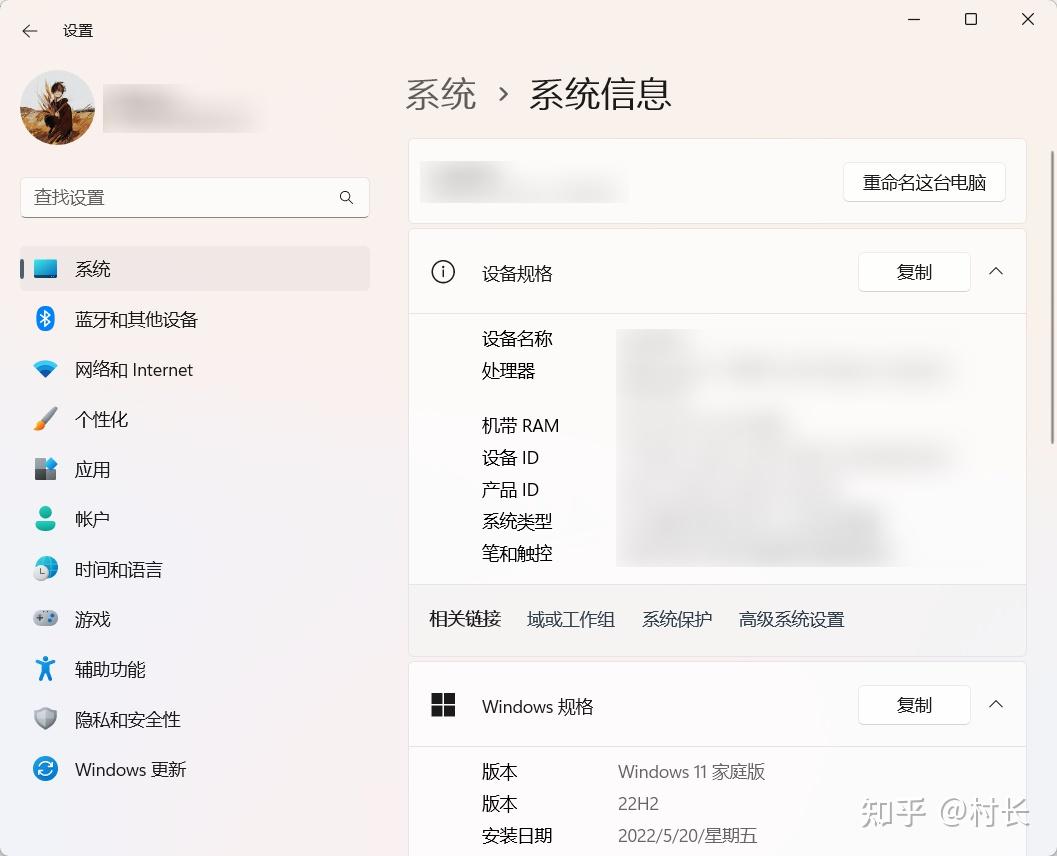The width and height of the screenshot is (1057, 856).
Task: Click the 相关链接 label
Action: tap(465, 619)
